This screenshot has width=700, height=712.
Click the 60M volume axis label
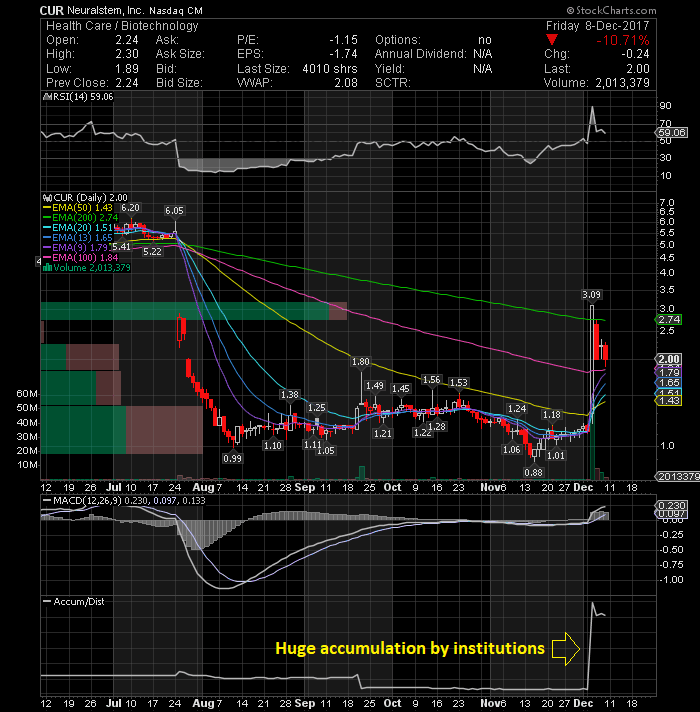(27, 394)
